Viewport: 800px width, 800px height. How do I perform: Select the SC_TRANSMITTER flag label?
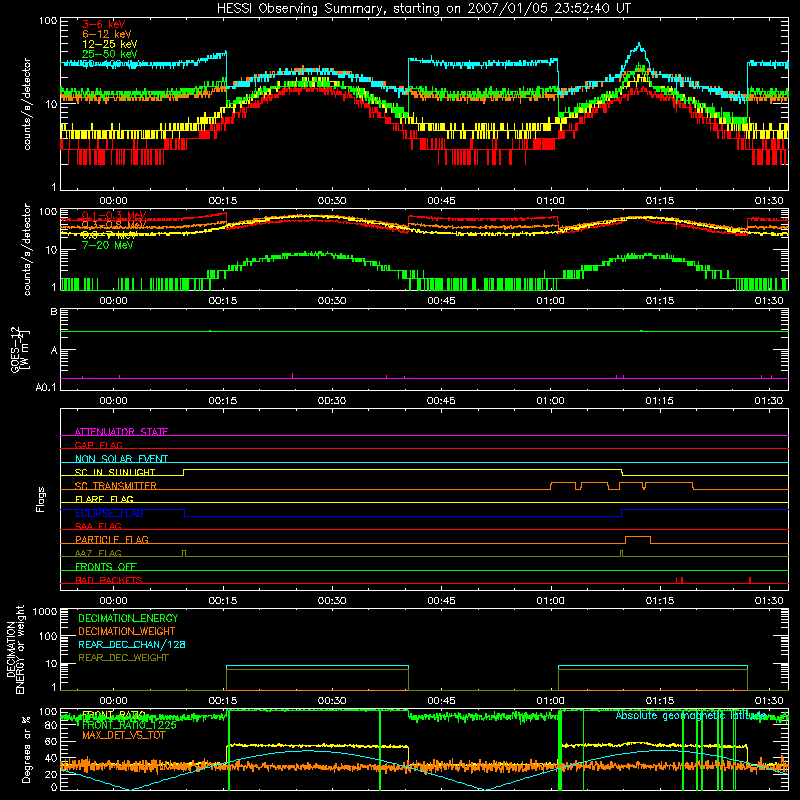(116, 486)
